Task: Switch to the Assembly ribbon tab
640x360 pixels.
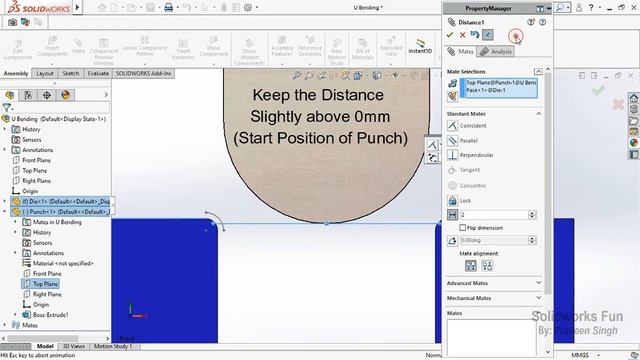Action: click(x=16, y=73)
